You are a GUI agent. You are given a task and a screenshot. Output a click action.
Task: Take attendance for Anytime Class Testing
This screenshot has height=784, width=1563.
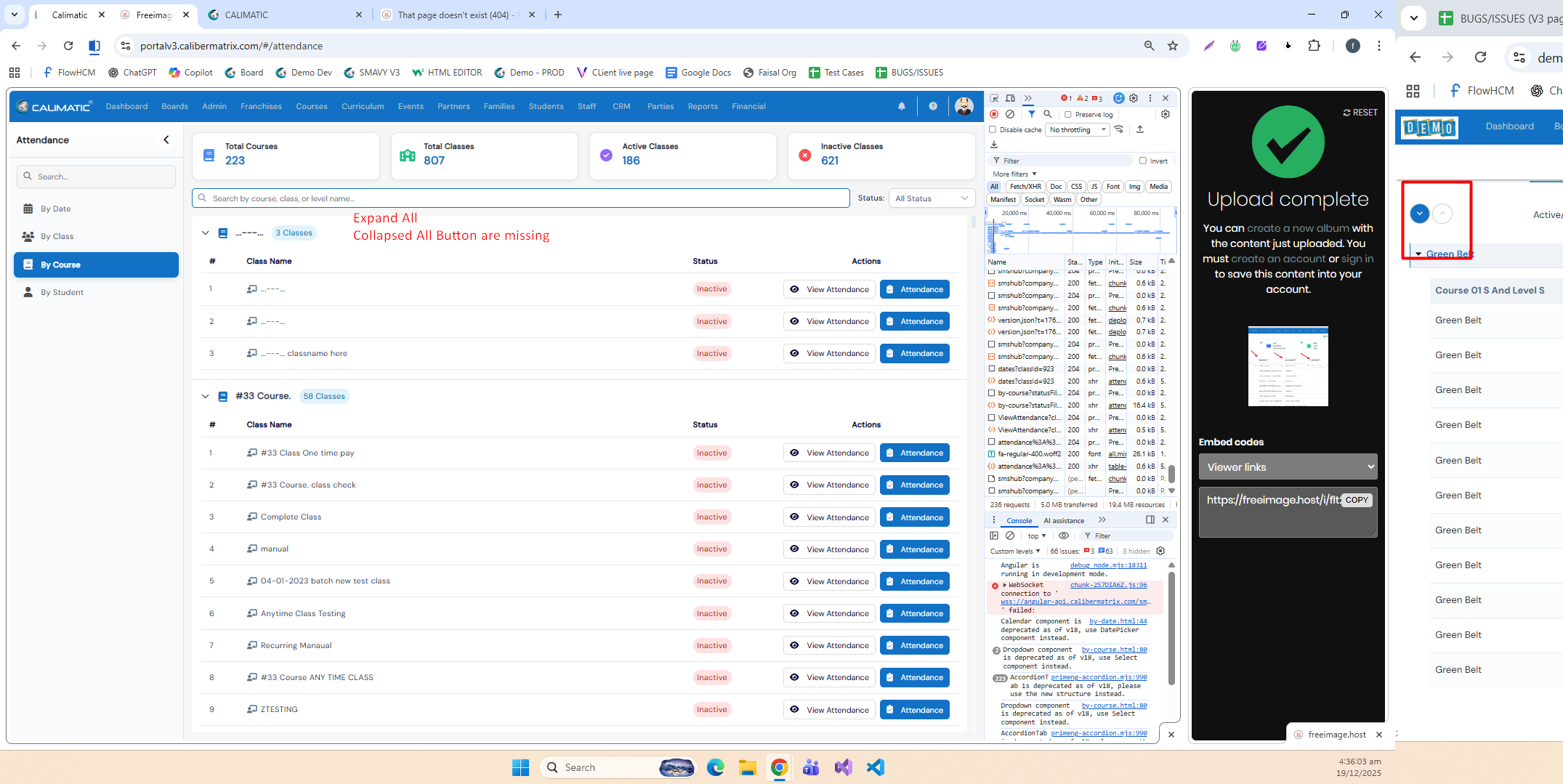pyautogui.click(x=915, y=613)
